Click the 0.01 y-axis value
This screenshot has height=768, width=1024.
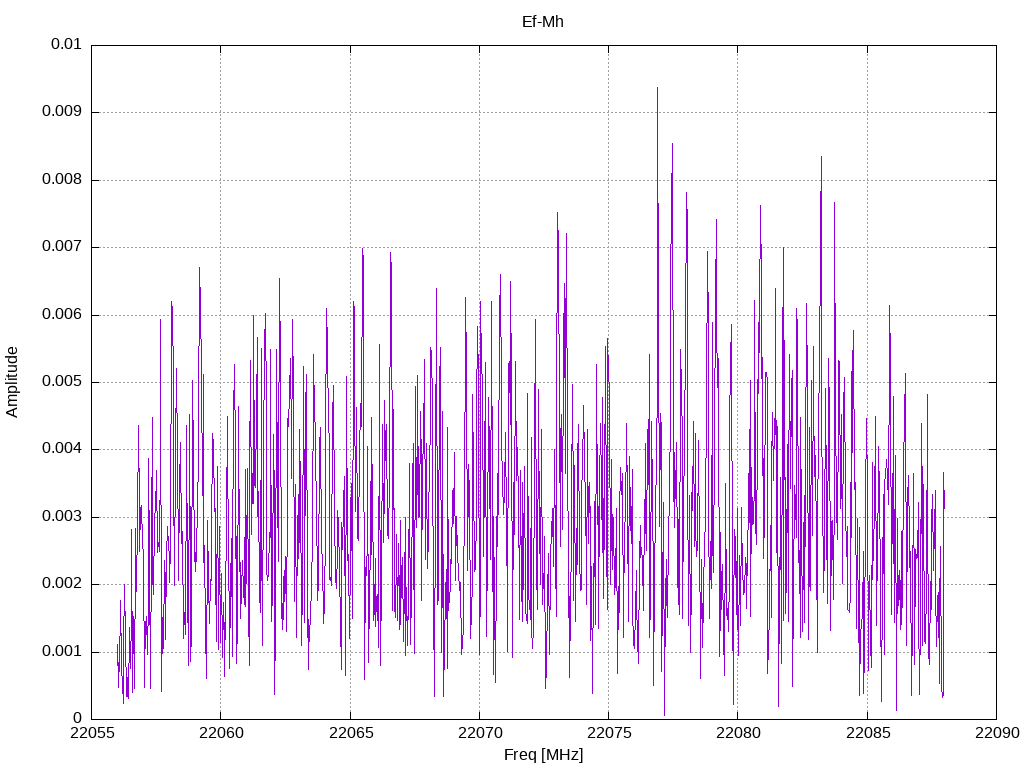[x=66, y=44]
